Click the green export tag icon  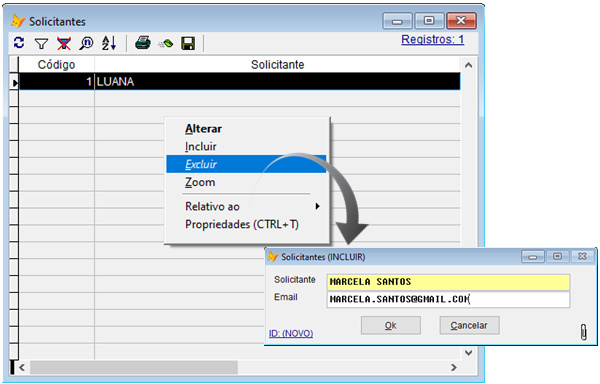[166, 44]
